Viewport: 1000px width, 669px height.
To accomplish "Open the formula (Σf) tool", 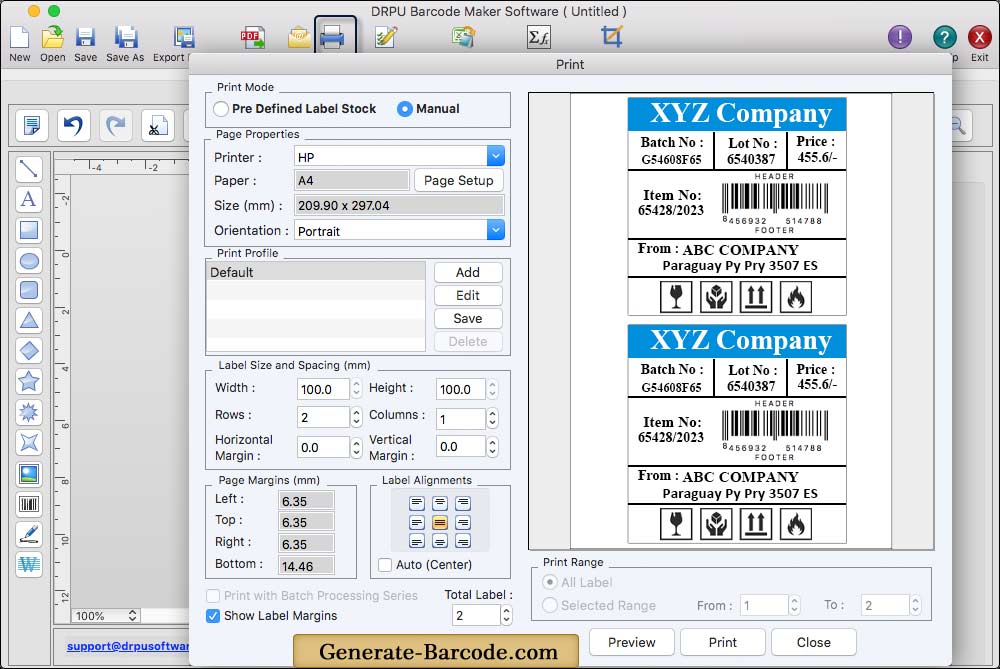I will pos(538,38).
